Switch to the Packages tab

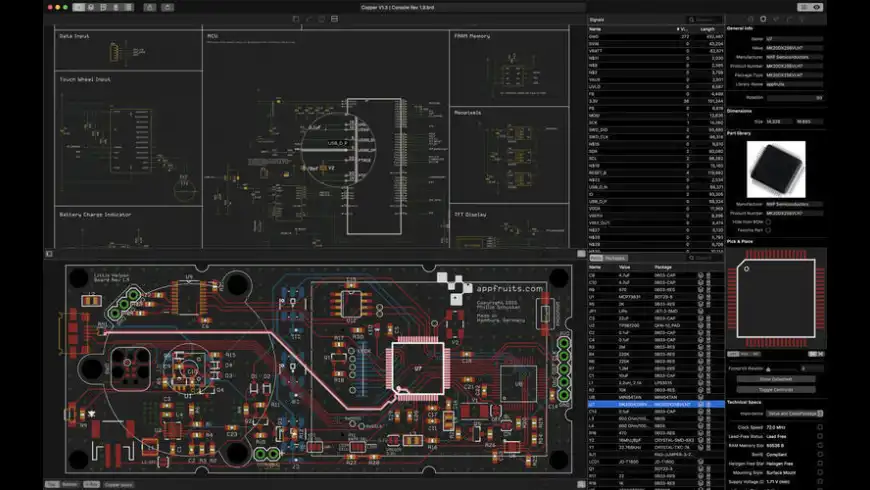[615, 258]
